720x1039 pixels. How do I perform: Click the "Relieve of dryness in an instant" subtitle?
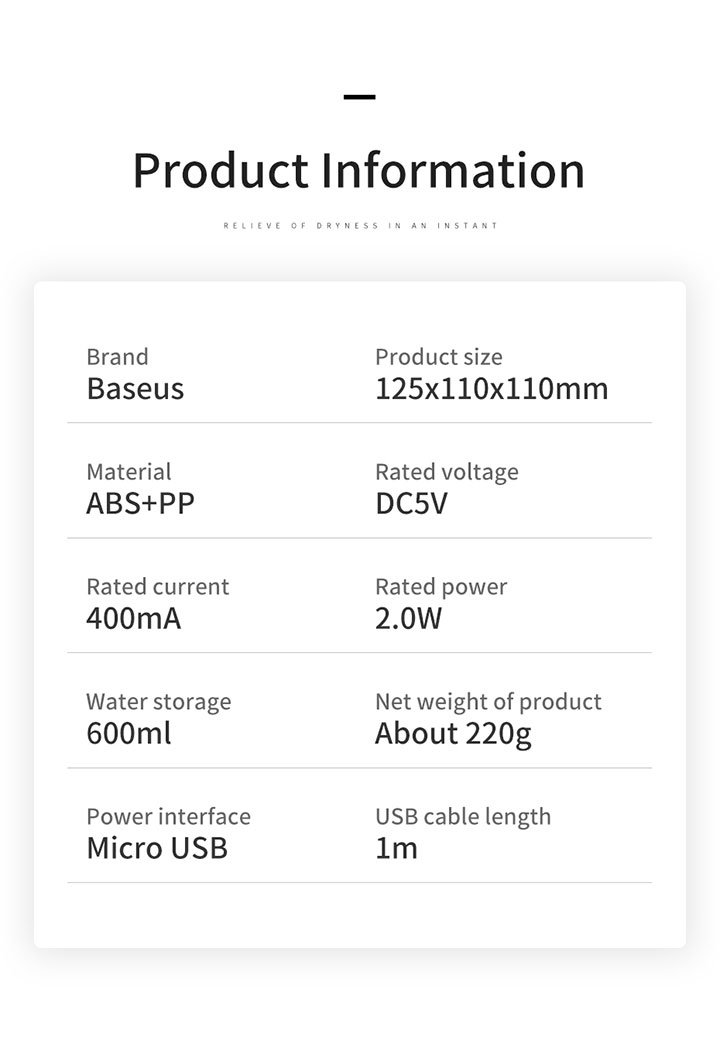(x=360, y=226)
